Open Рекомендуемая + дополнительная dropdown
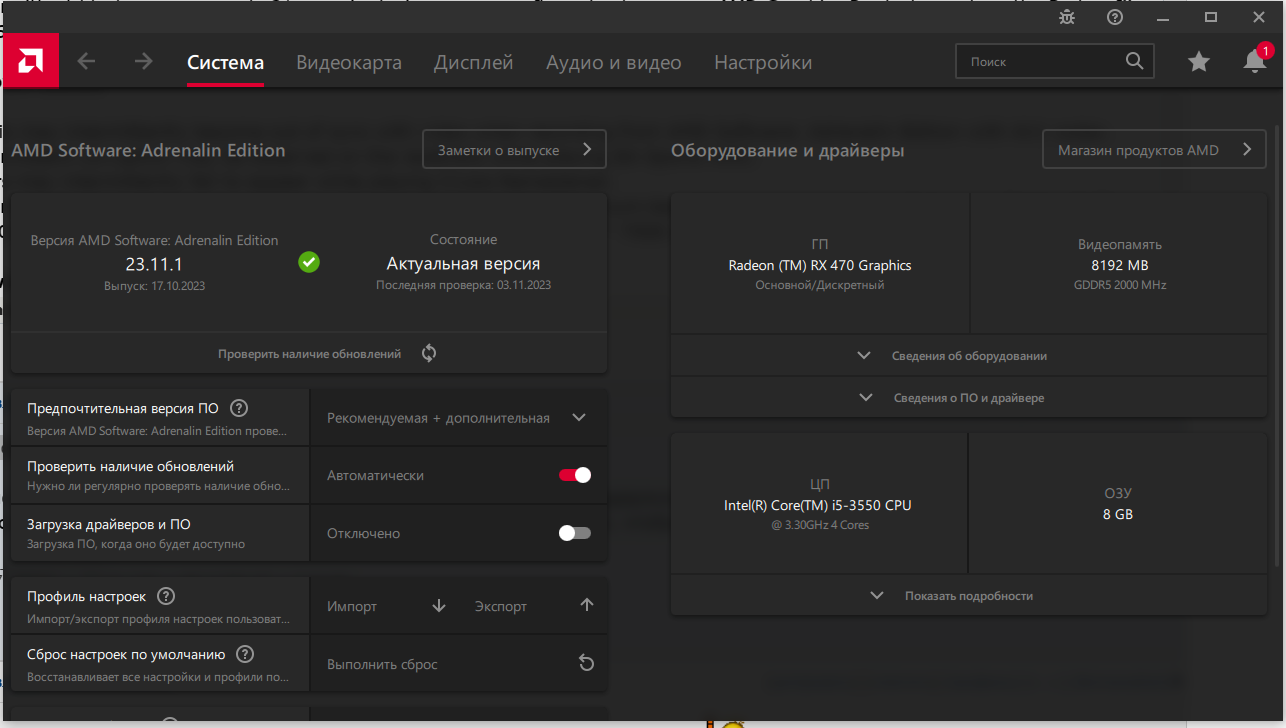Image resolution: width=1286 pixels, height=728 pixels. (459, 418)
